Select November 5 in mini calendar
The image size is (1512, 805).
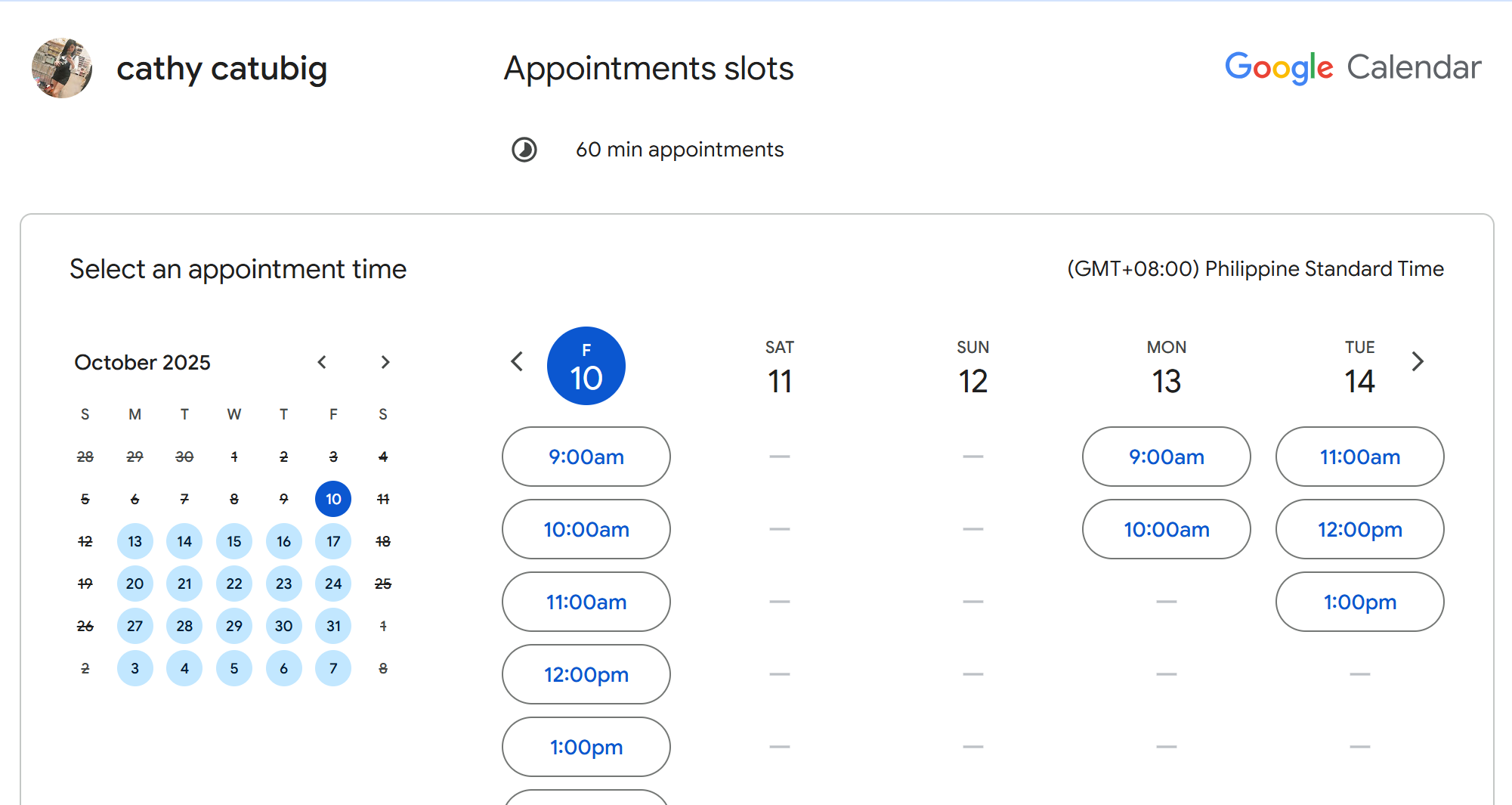coord(234,668)
